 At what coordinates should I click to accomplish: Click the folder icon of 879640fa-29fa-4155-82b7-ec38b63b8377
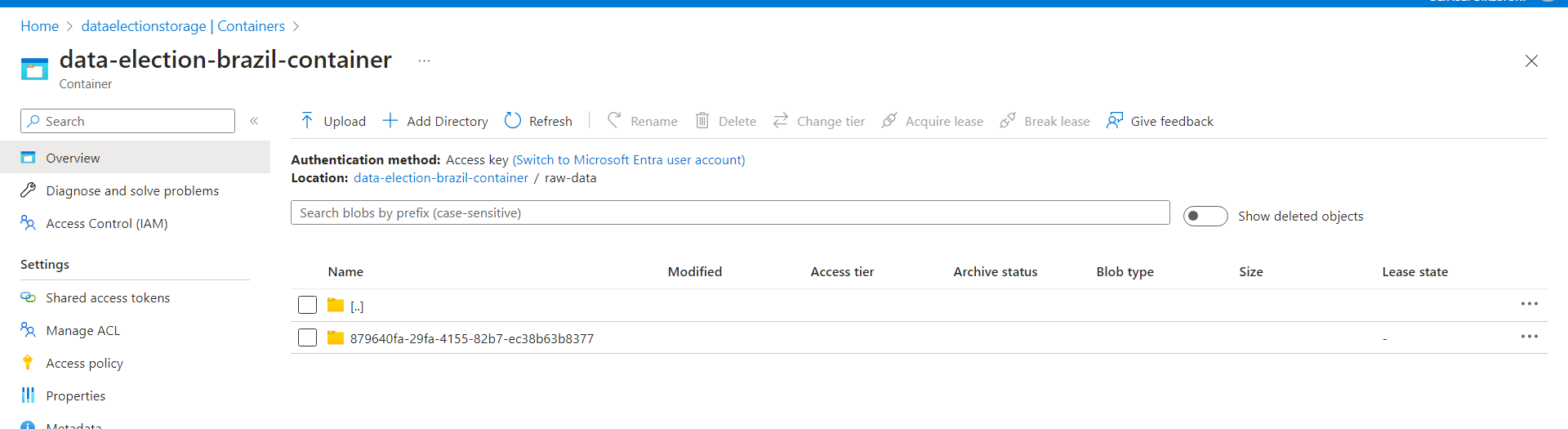tap(336, 337)
